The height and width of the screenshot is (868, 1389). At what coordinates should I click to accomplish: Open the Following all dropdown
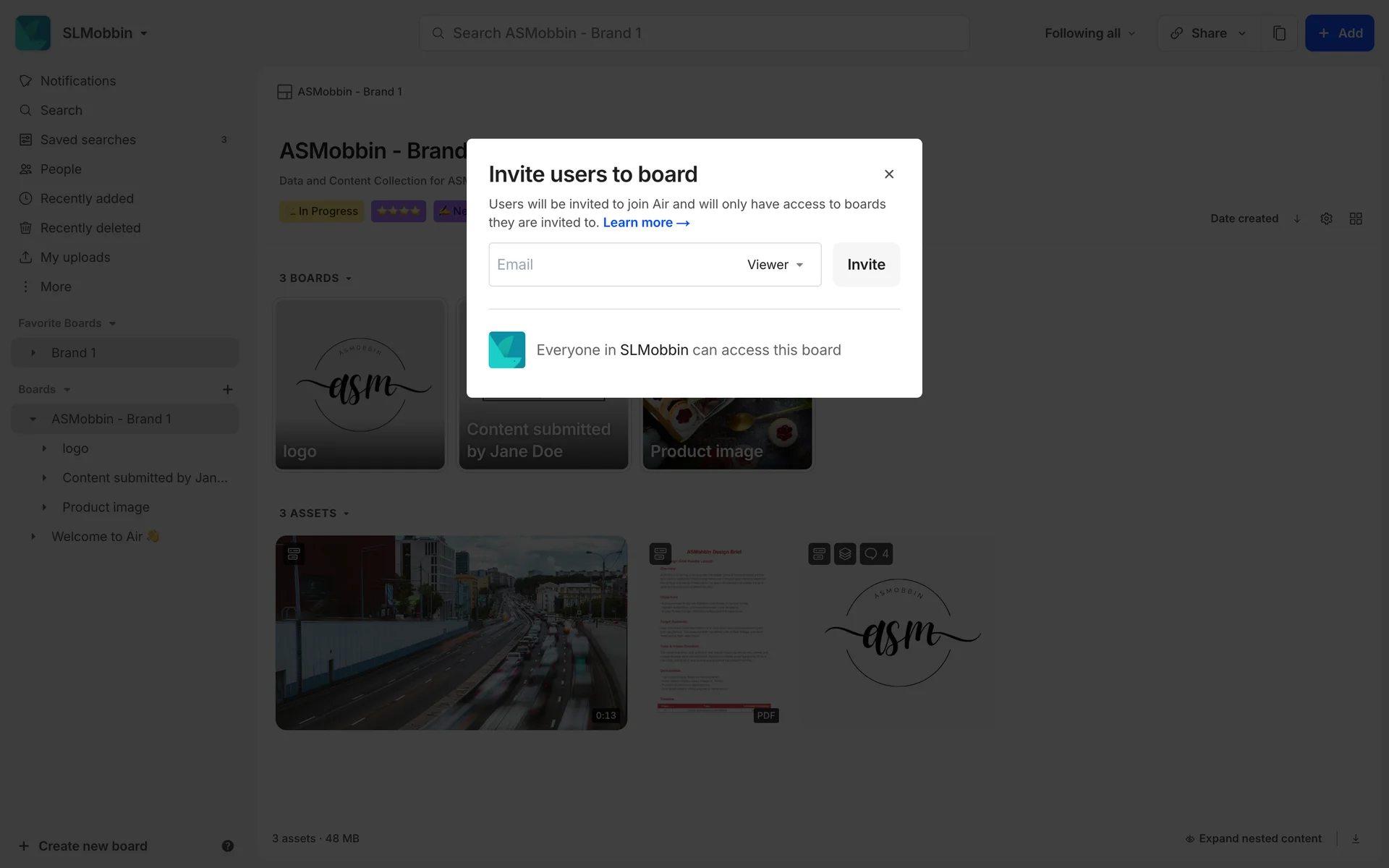(1089, 33)
